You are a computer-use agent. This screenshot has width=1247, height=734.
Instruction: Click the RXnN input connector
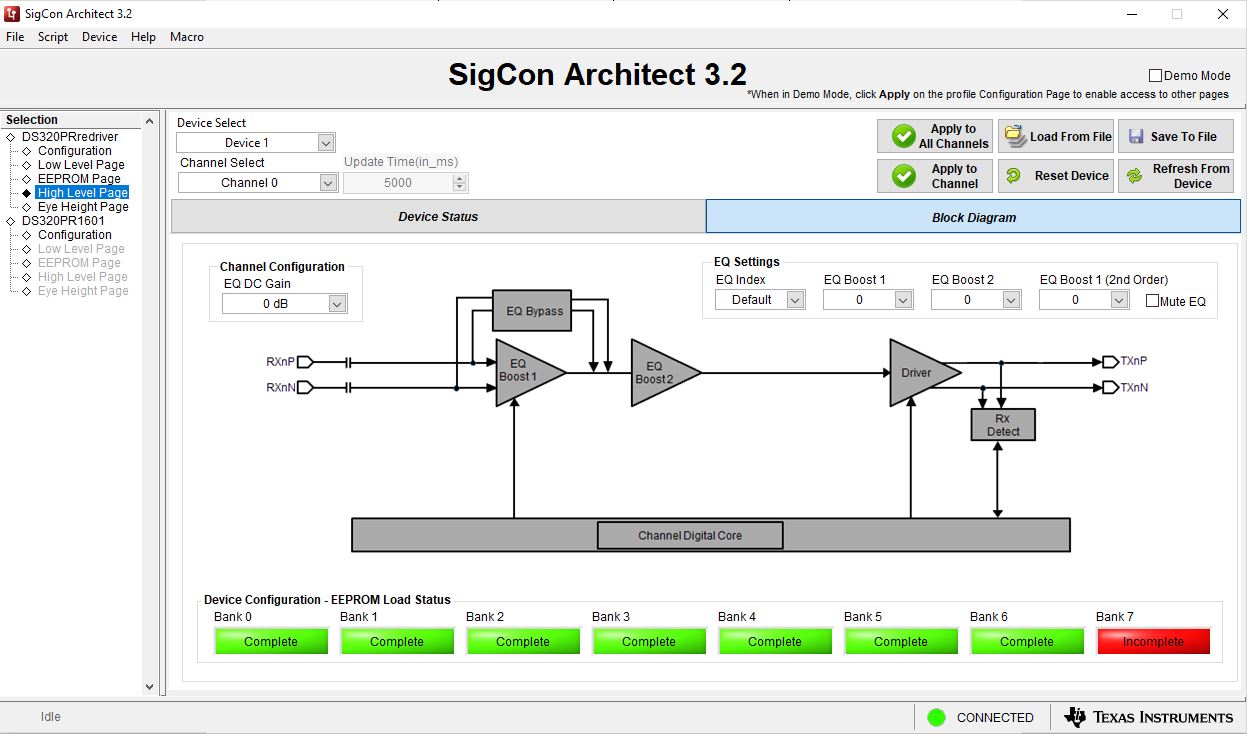tap(305, 387)
